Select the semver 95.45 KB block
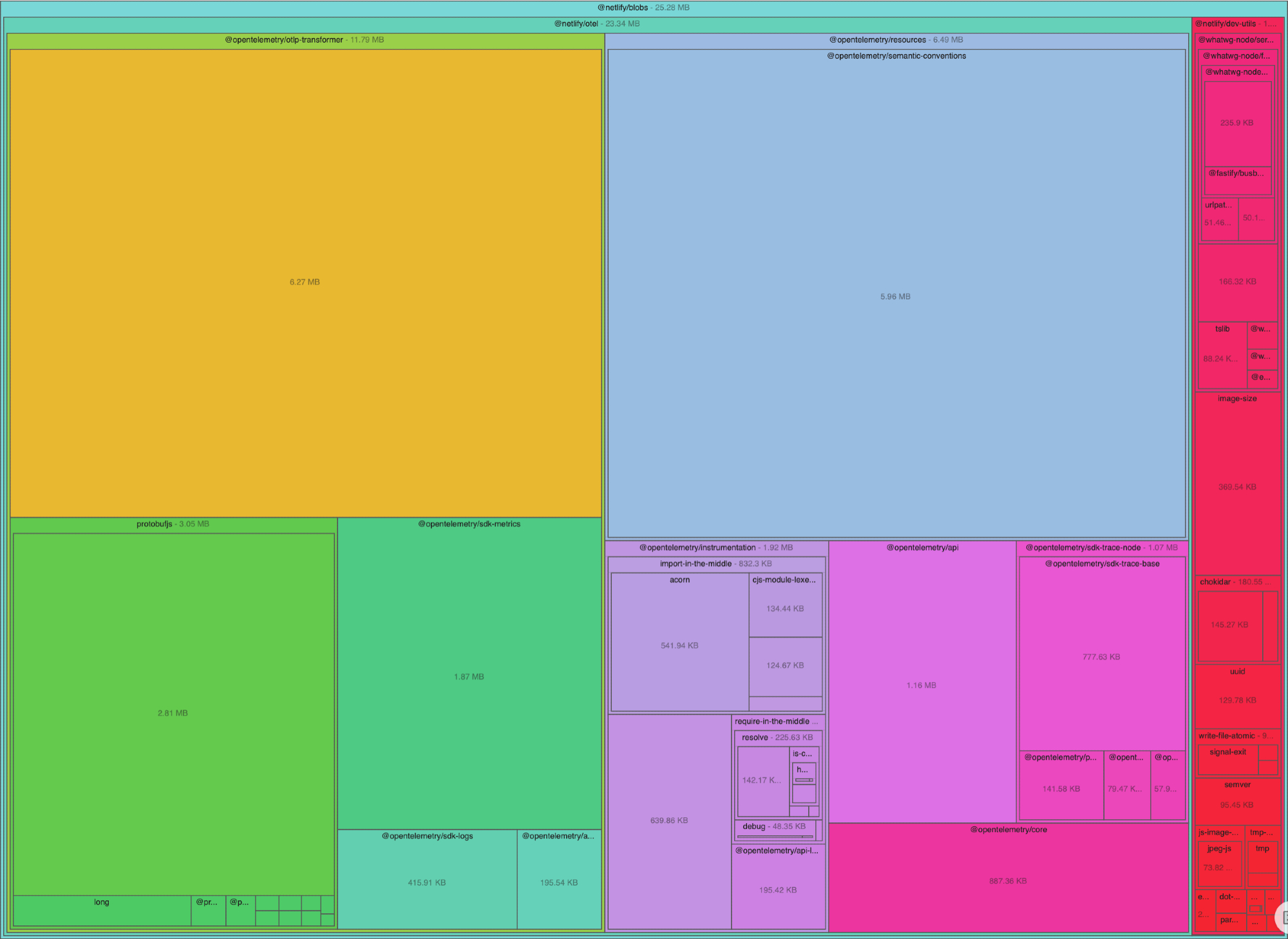This screenshot has height=939, width=1288. point(1237,804)
